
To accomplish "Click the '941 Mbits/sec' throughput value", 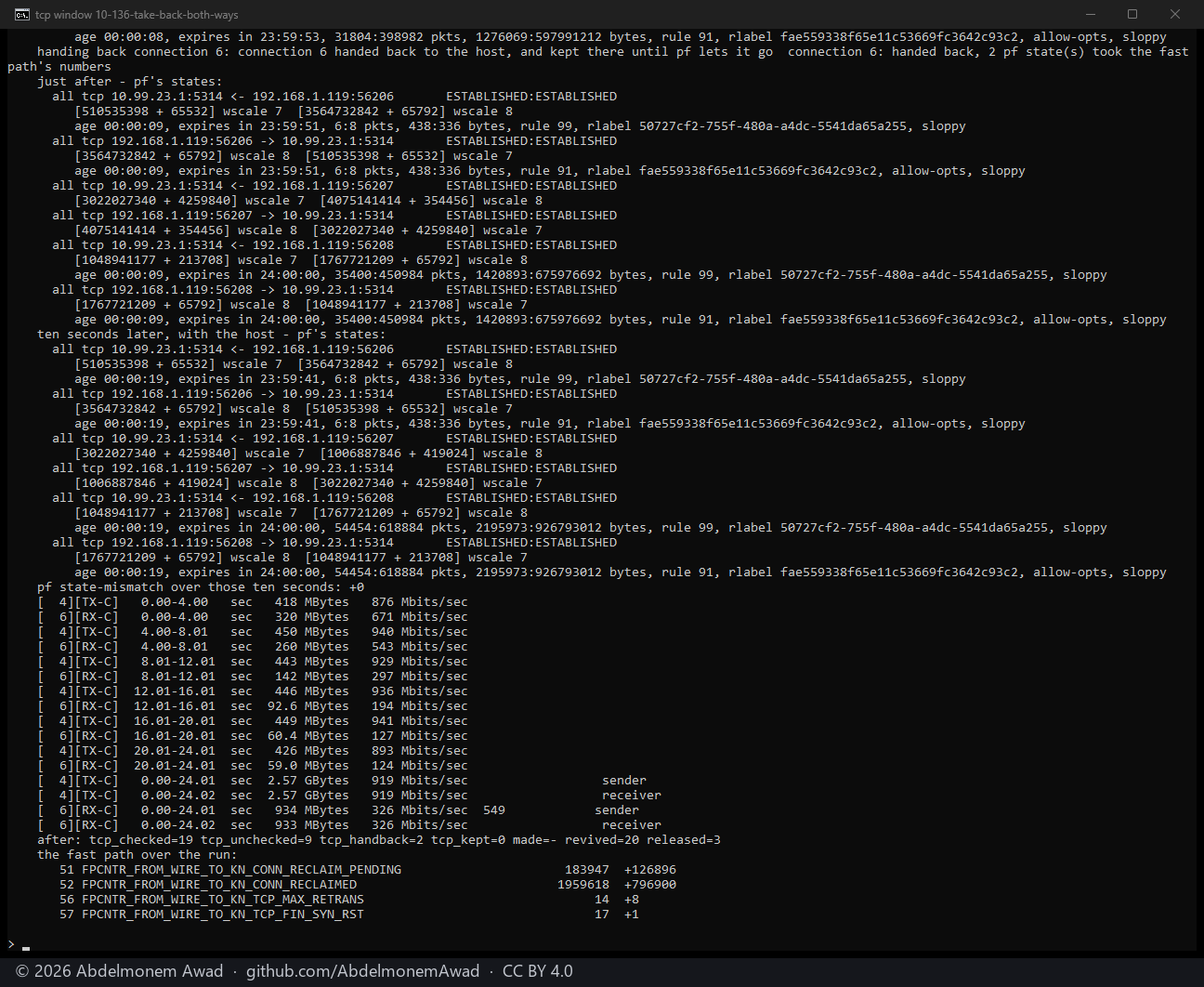I will point(420,721).
